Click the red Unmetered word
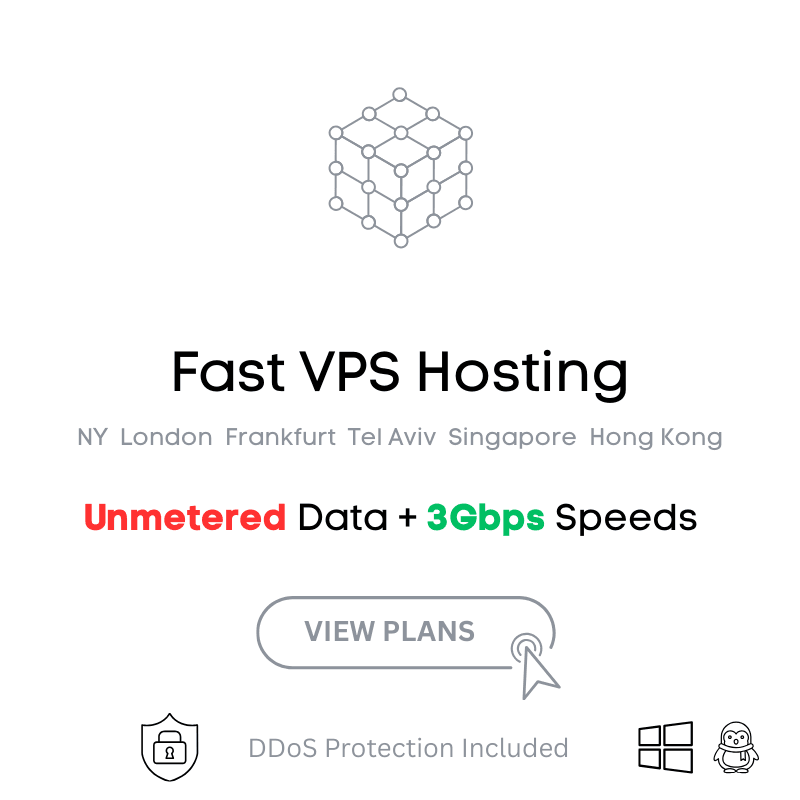 click(185, 517)
